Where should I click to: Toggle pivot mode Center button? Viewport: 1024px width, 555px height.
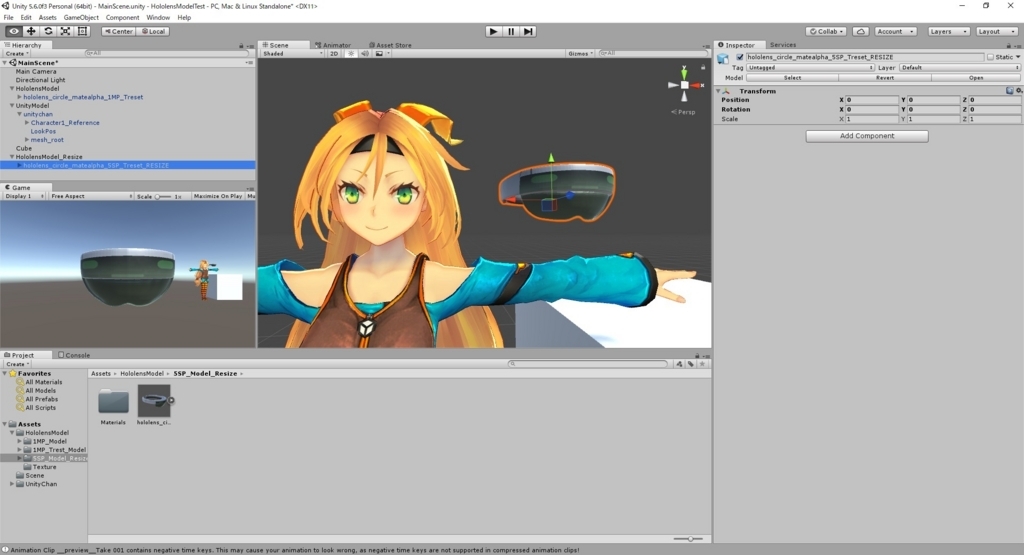click(x=118, y=31)
